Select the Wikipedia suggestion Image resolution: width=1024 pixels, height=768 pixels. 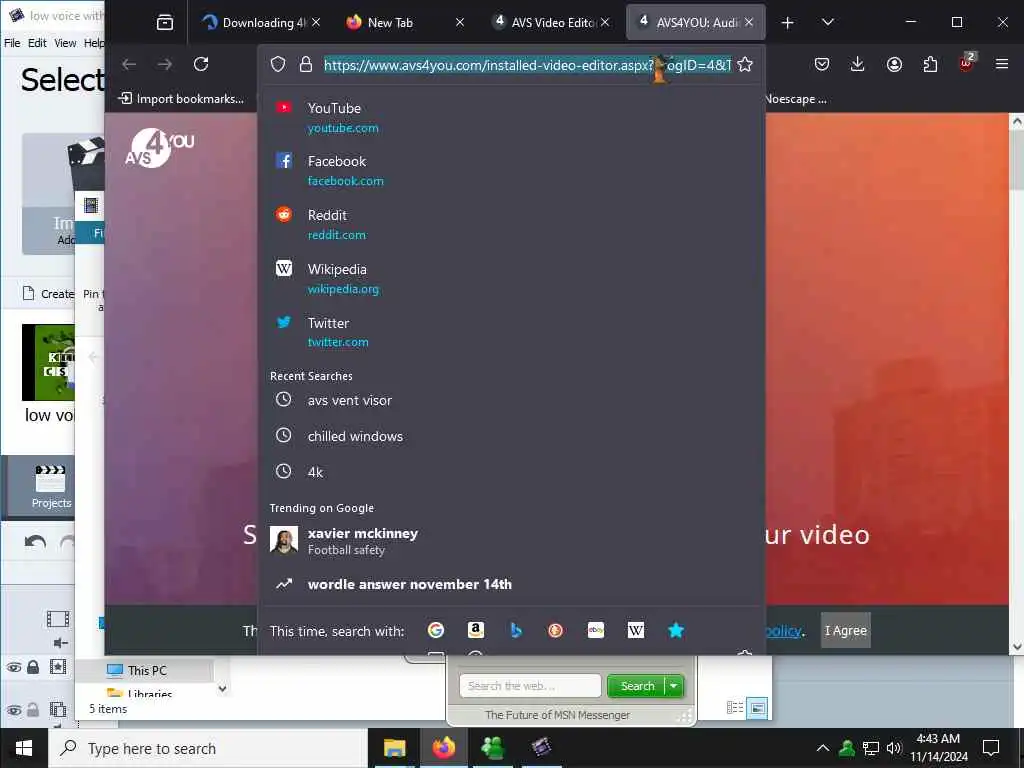coord(511,279)
